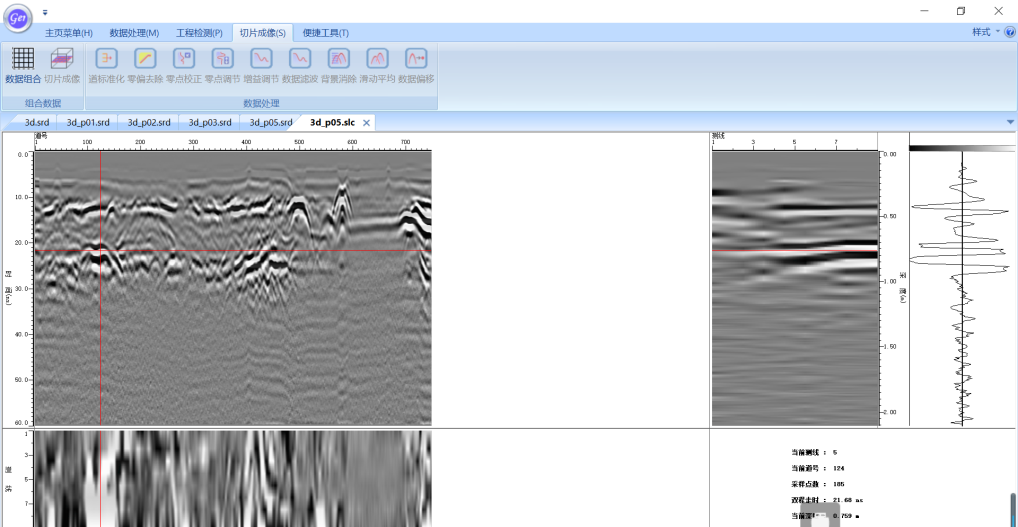This screenshot has width=1018, height=527.
Task: Click the 数据组合 grid icon
Action: (x=23, y=59)
